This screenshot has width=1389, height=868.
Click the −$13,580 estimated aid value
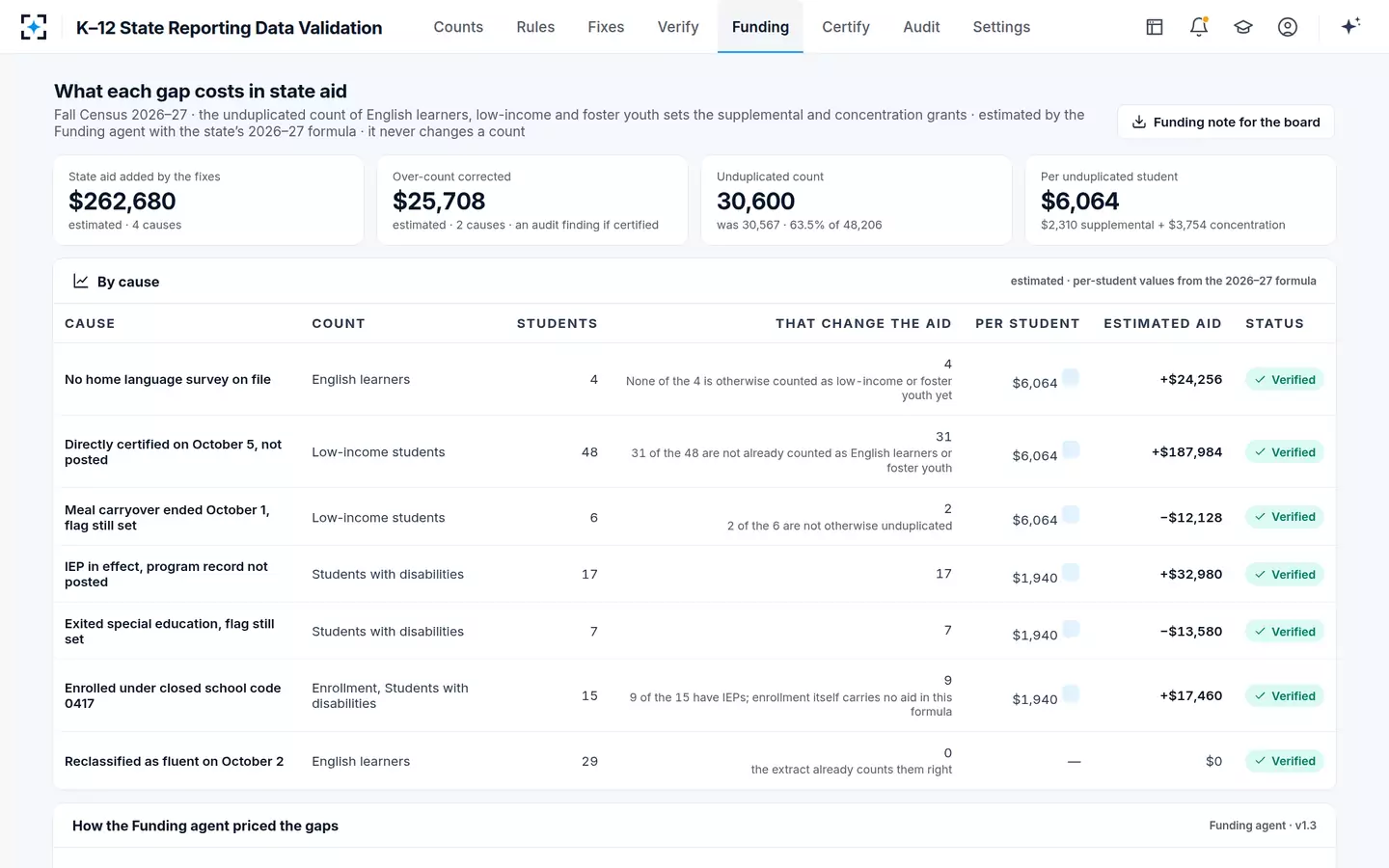pos(1190,631)
